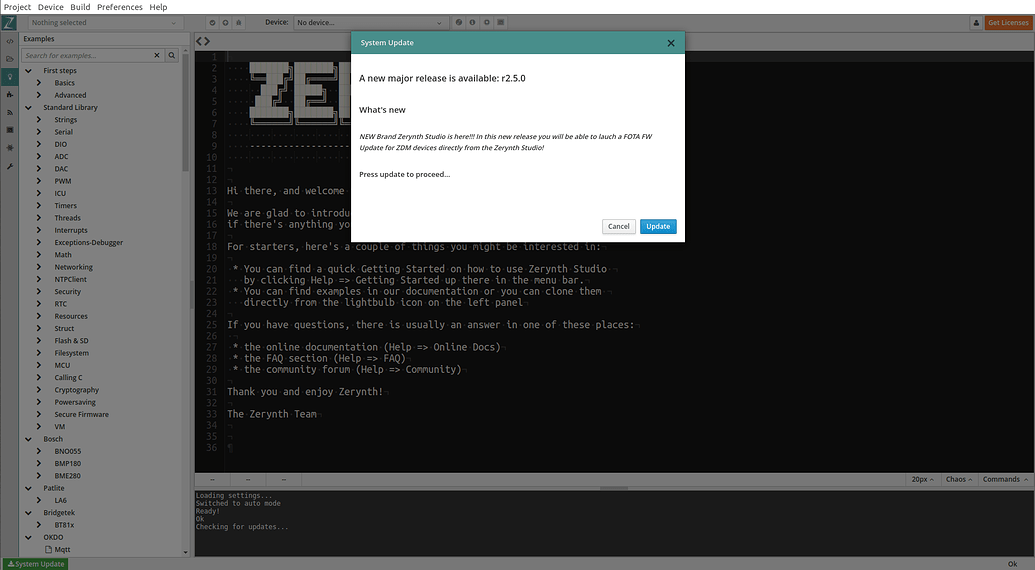Select the Cryptography tree item
Screen dimensions: 1035x570
point(77,390)
